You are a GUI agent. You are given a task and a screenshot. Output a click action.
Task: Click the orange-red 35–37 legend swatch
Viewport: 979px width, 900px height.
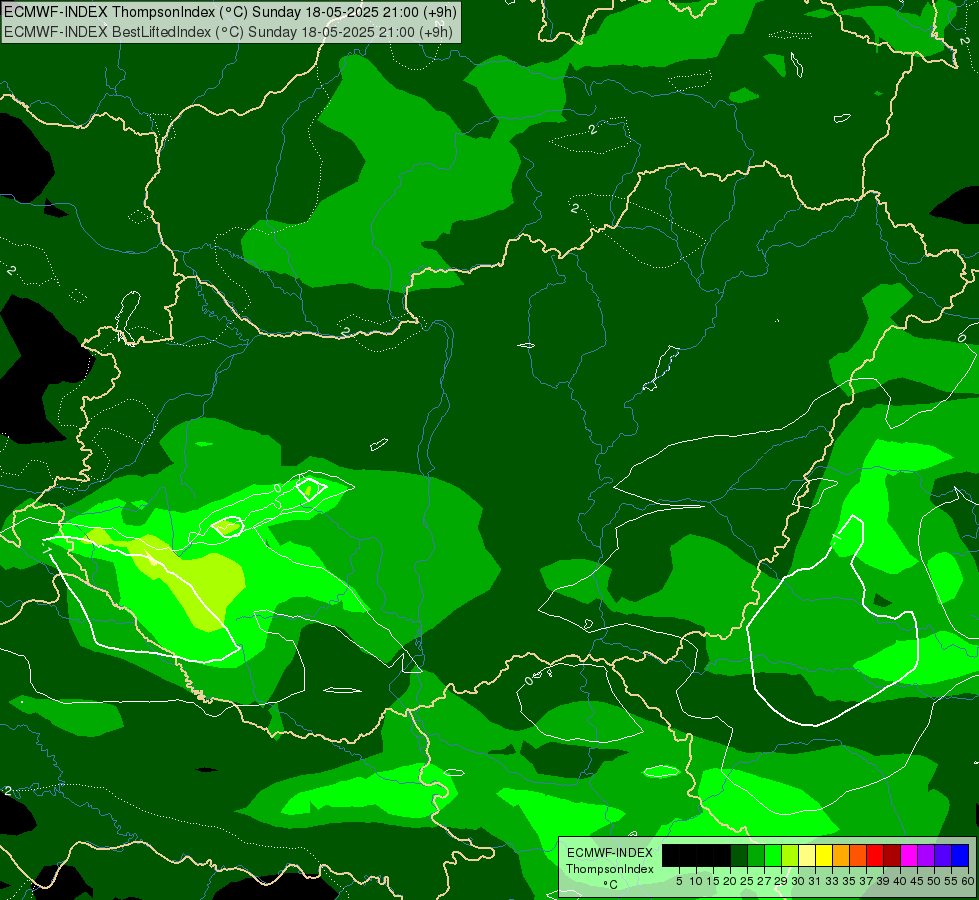(857, 855)
